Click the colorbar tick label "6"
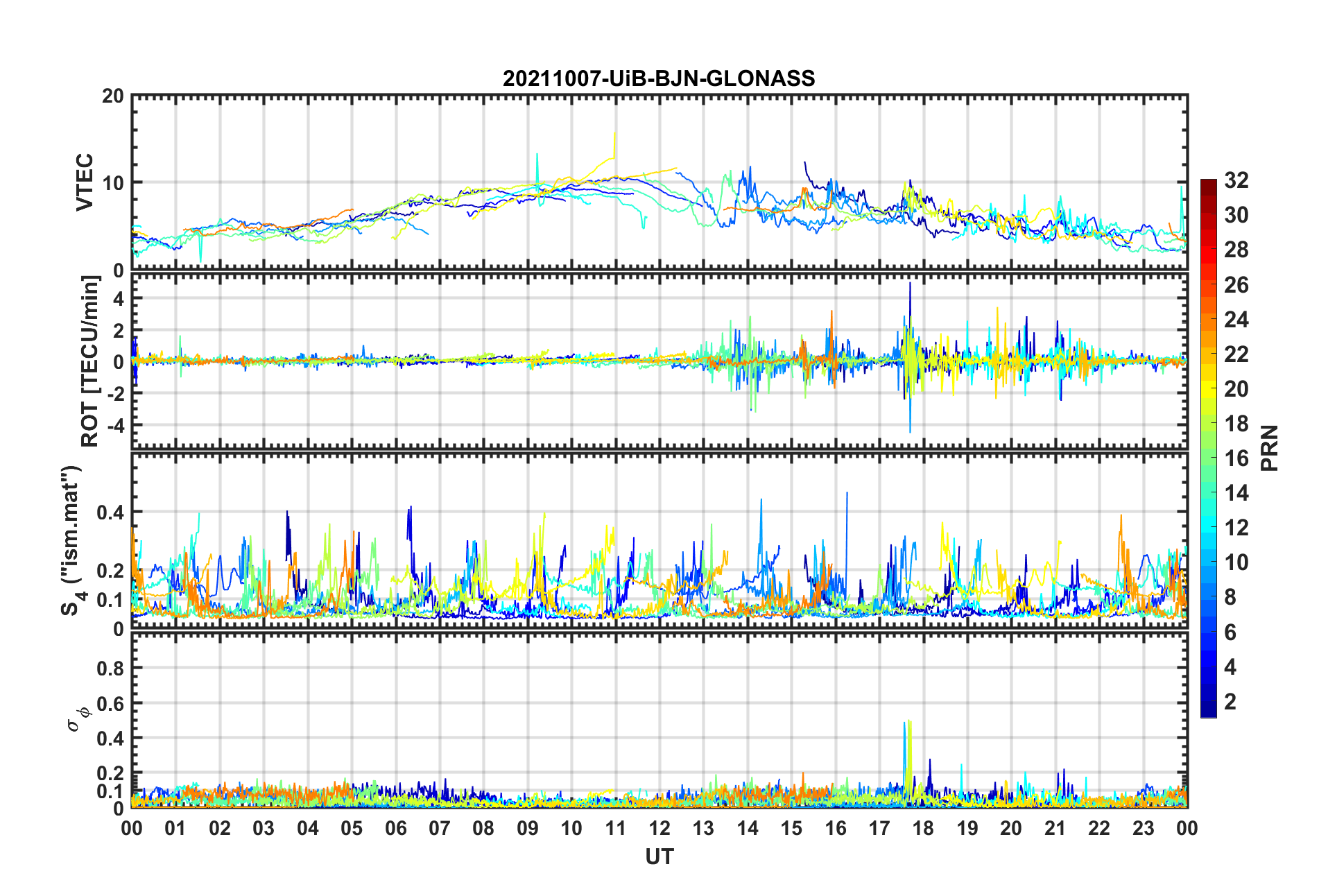 [1230, 632]
